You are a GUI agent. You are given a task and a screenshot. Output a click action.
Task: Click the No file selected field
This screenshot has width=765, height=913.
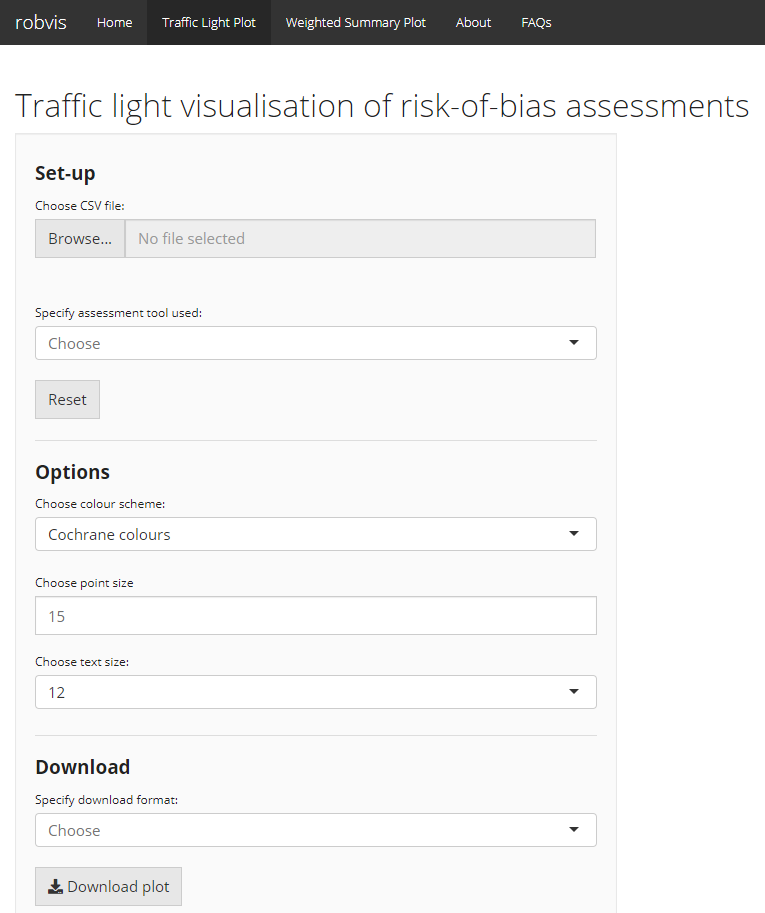(360, 239)
